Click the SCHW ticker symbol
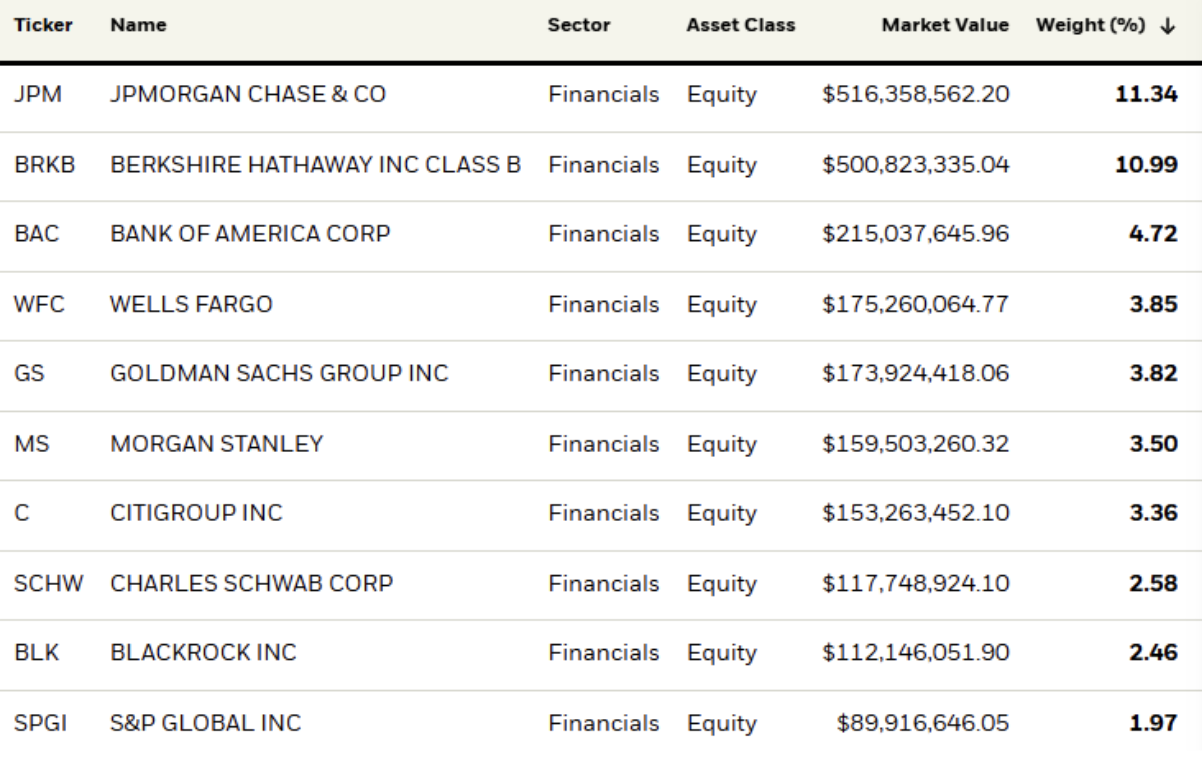This screenshot has height=760, width=1202. click(x=41, y=583)
